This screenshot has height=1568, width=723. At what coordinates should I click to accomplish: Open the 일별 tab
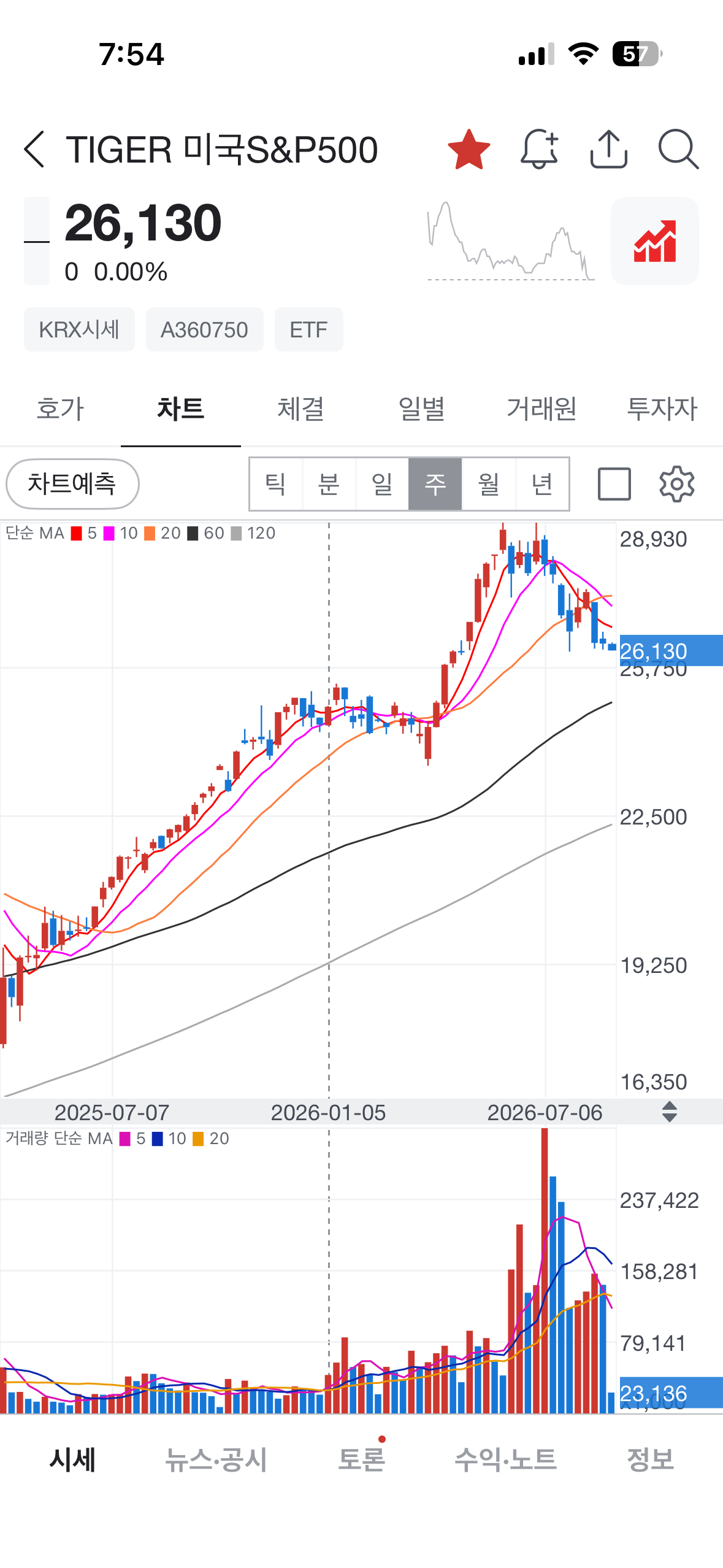pos(421,409)
